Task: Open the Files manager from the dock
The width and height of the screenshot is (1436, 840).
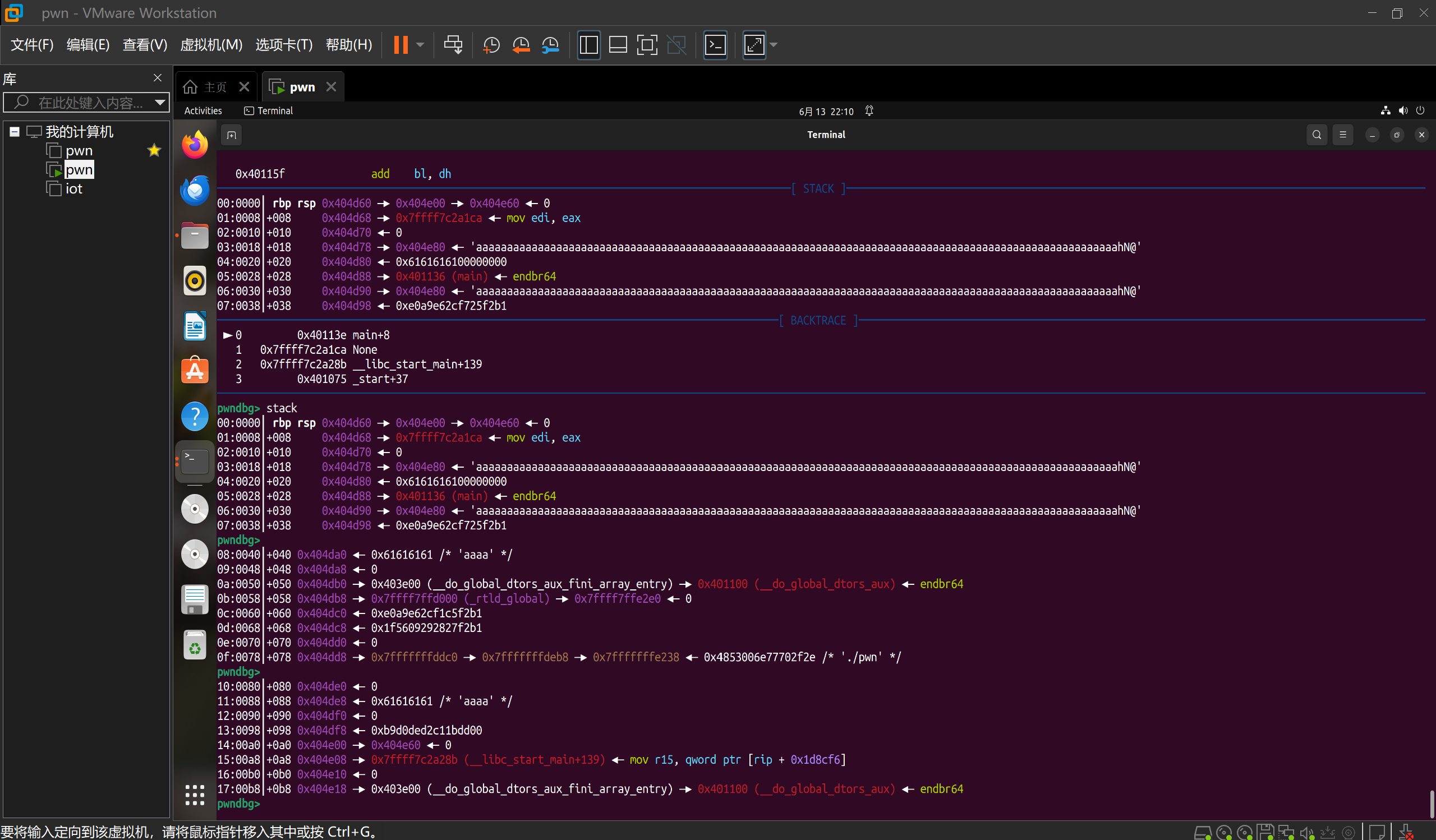Action: pos(195,235)
